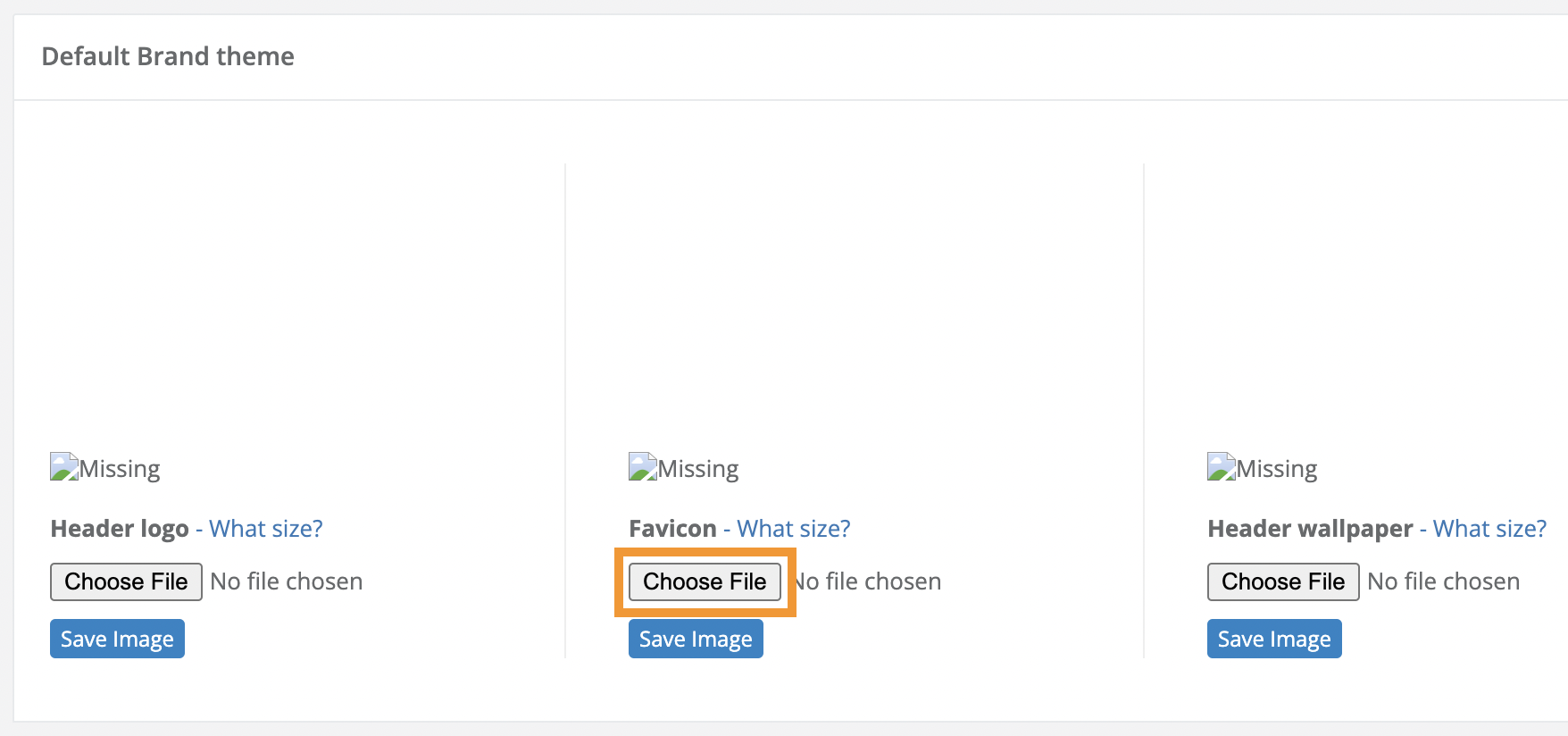1568x736 pixels.
Task: Click the broken image icon above Favicon
Action: (643, 467)
